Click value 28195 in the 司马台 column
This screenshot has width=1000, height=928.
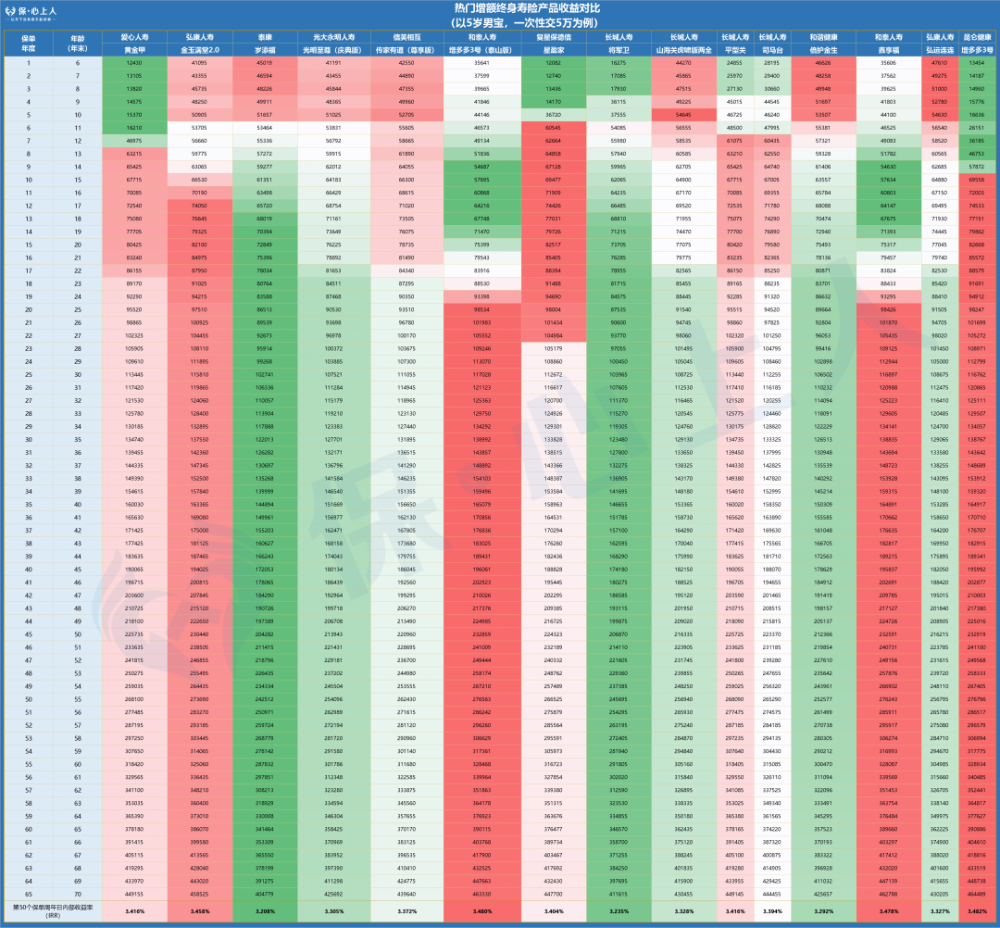(x=772, y=63)
